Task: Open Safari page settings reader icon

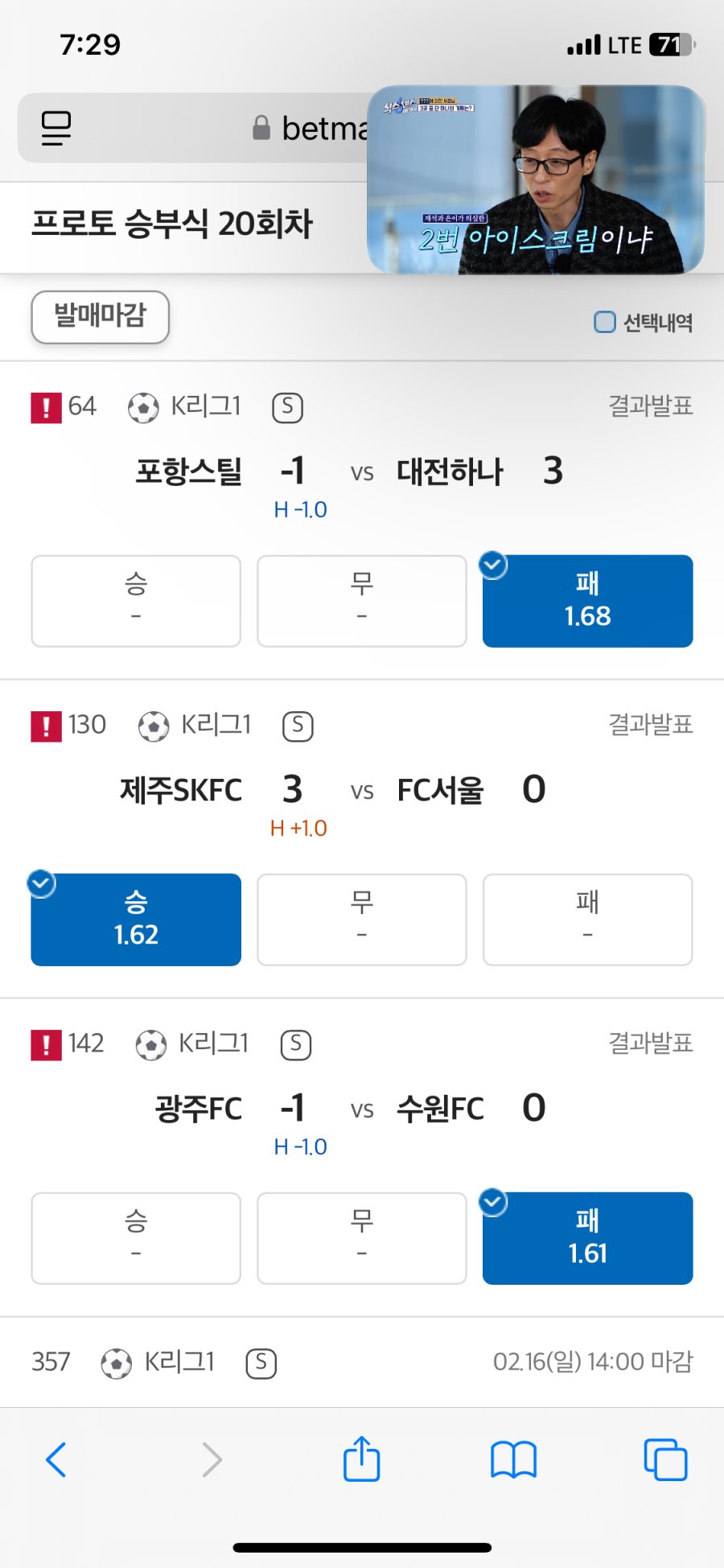Action: (56, 129)
